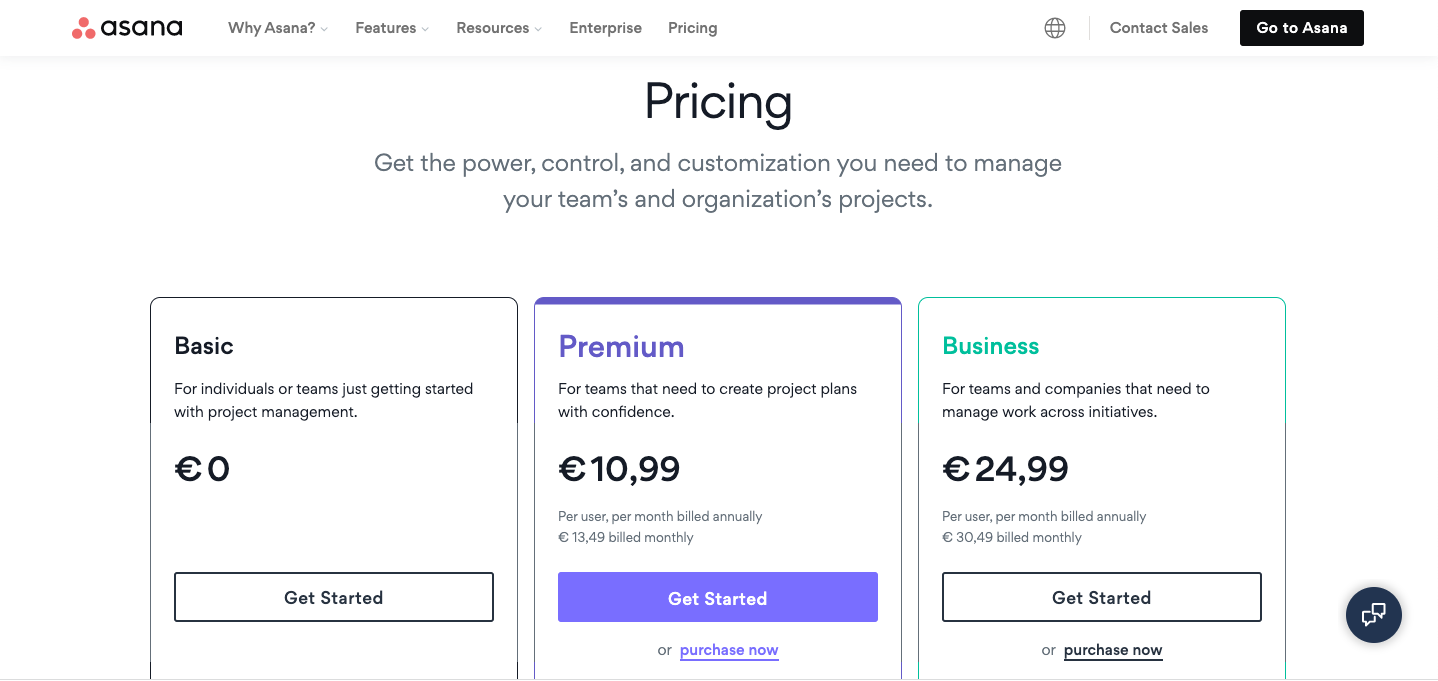The height and width of the screenshot is (681, 1438).
Task: Follow the Business purchase now link
Action: point(1113,650)
